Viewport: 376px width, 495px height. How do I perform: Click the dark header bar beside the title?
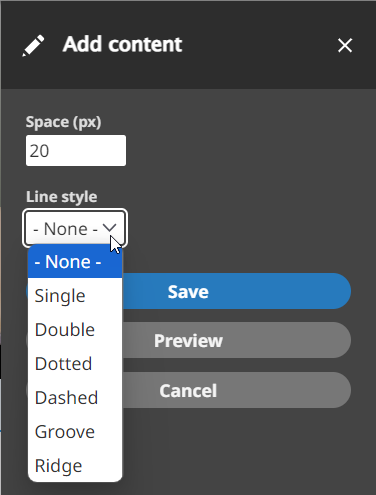(260, 45)
